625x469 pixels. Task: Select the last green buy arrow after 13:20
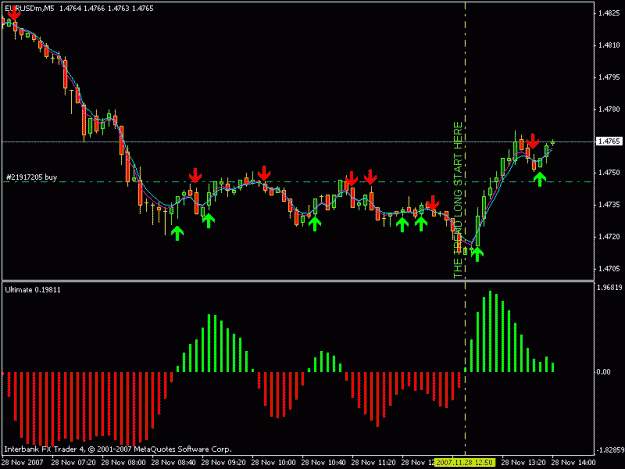[540, 179]
